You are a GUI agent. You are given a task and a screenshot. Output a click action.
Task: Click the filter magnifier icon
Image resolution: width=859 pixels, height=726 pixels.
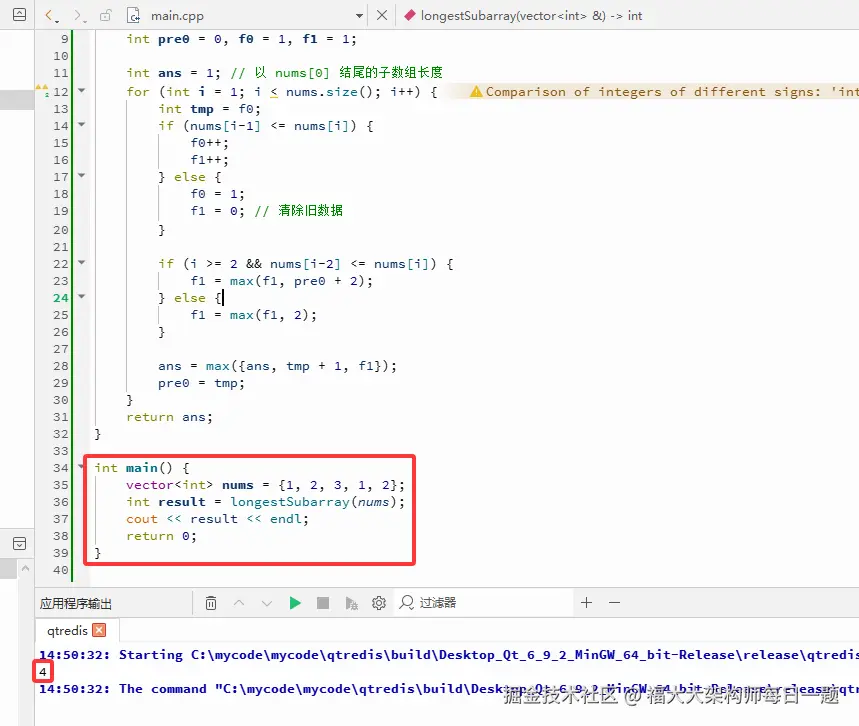click(x=406, y=603)
